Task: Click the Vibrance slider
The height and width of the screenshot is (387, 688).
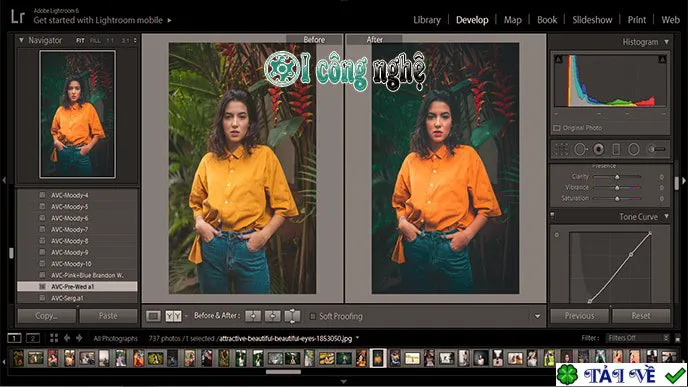Action: pyautogui.click(x=617, y=187)
